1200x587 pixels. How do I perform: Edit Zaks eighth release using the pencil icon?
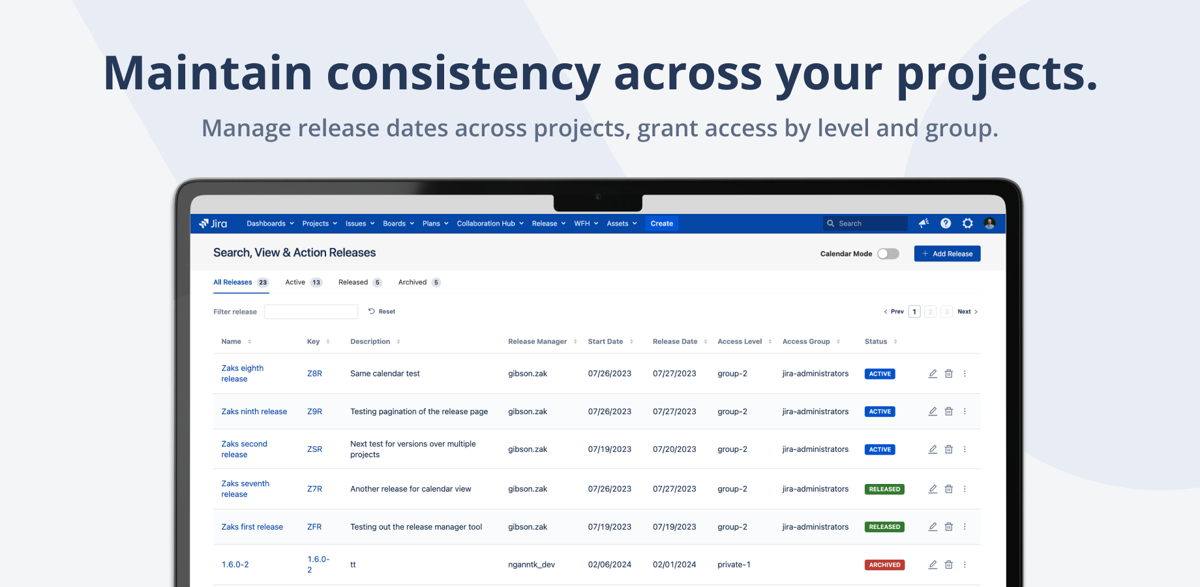coord(932,373)
